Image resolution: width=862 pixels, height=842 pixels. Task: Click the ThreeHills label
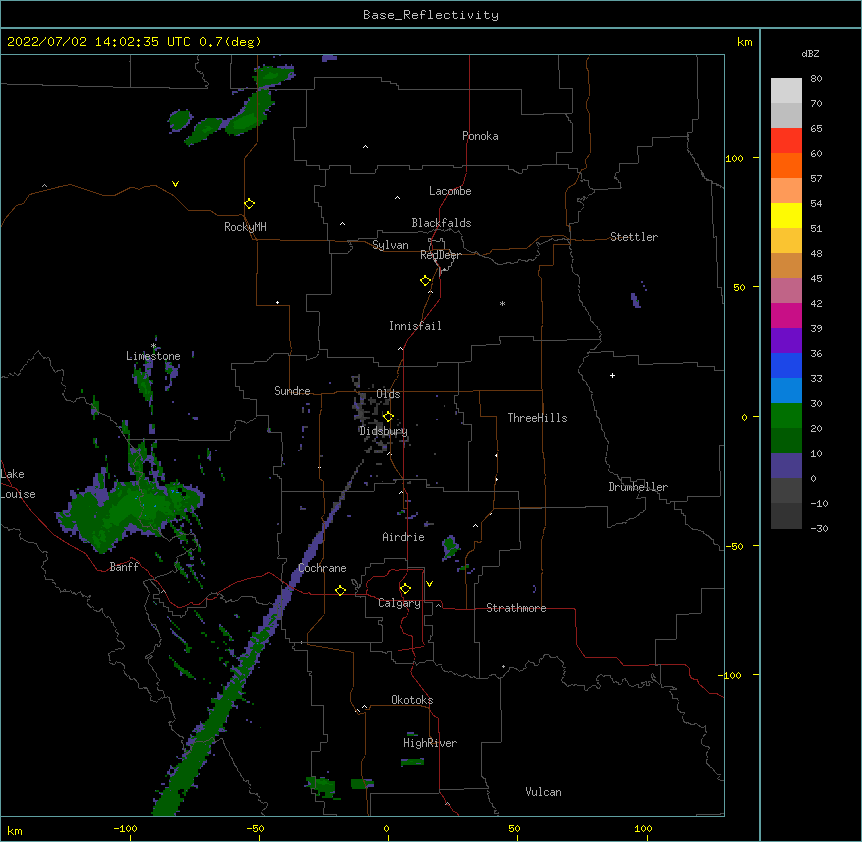click(537, 418)
